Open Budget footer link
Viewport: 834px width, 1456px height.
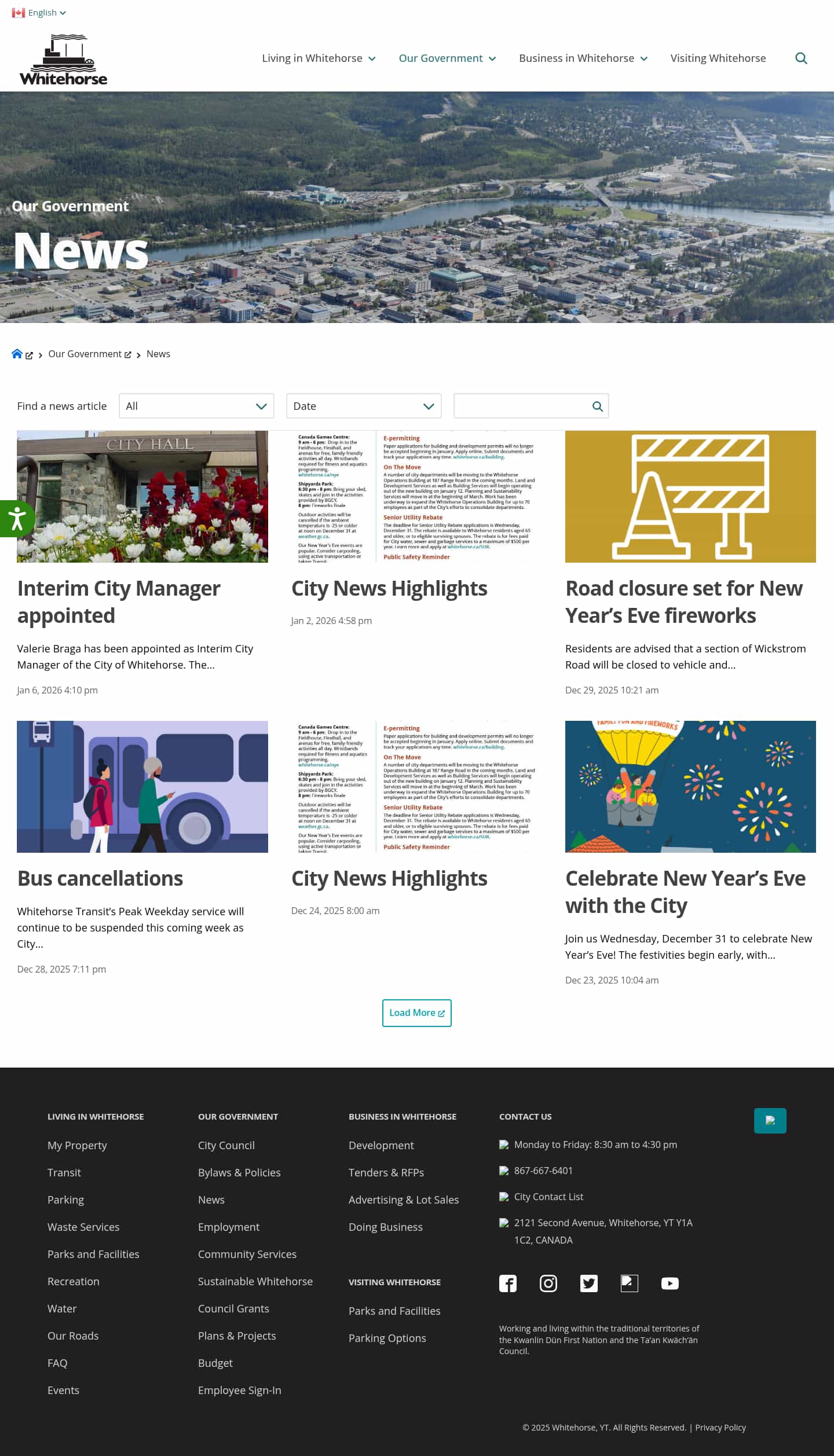(215, 1363)
